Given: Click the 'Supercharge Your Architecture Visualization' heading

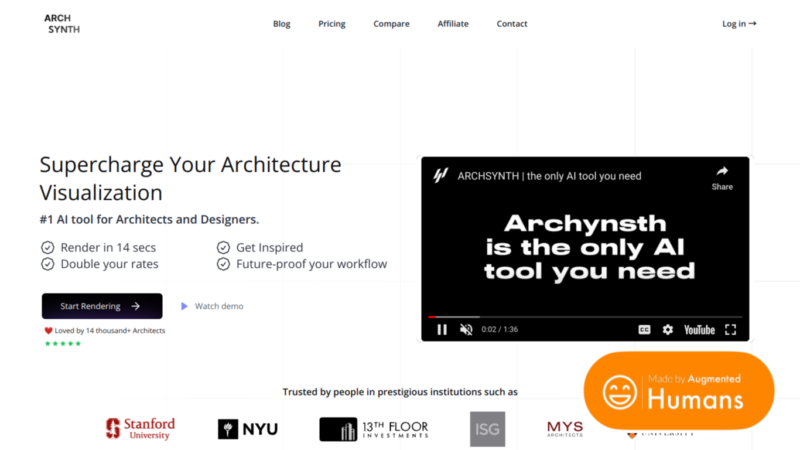Looking at the screenshot, I should [x=190, y=179].
